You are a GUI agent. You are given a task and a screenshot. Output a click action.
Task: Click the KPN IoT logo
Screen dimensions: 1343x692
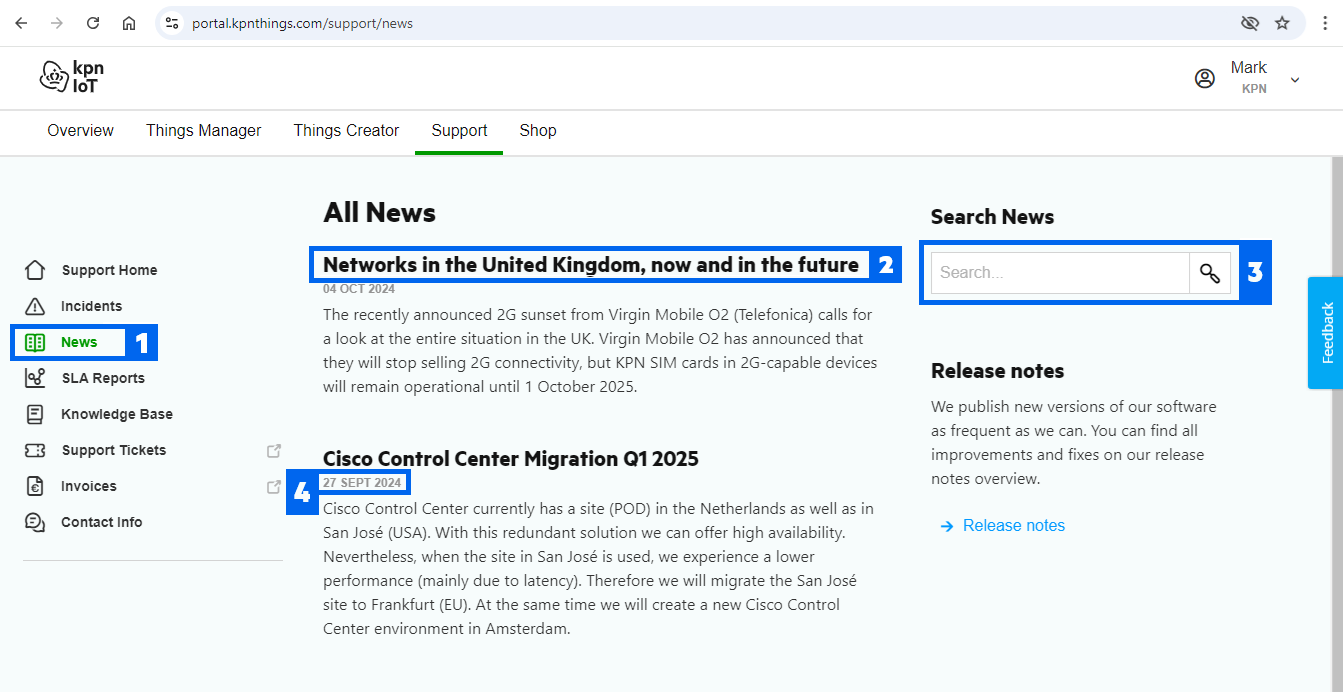(x=72, y=77)
